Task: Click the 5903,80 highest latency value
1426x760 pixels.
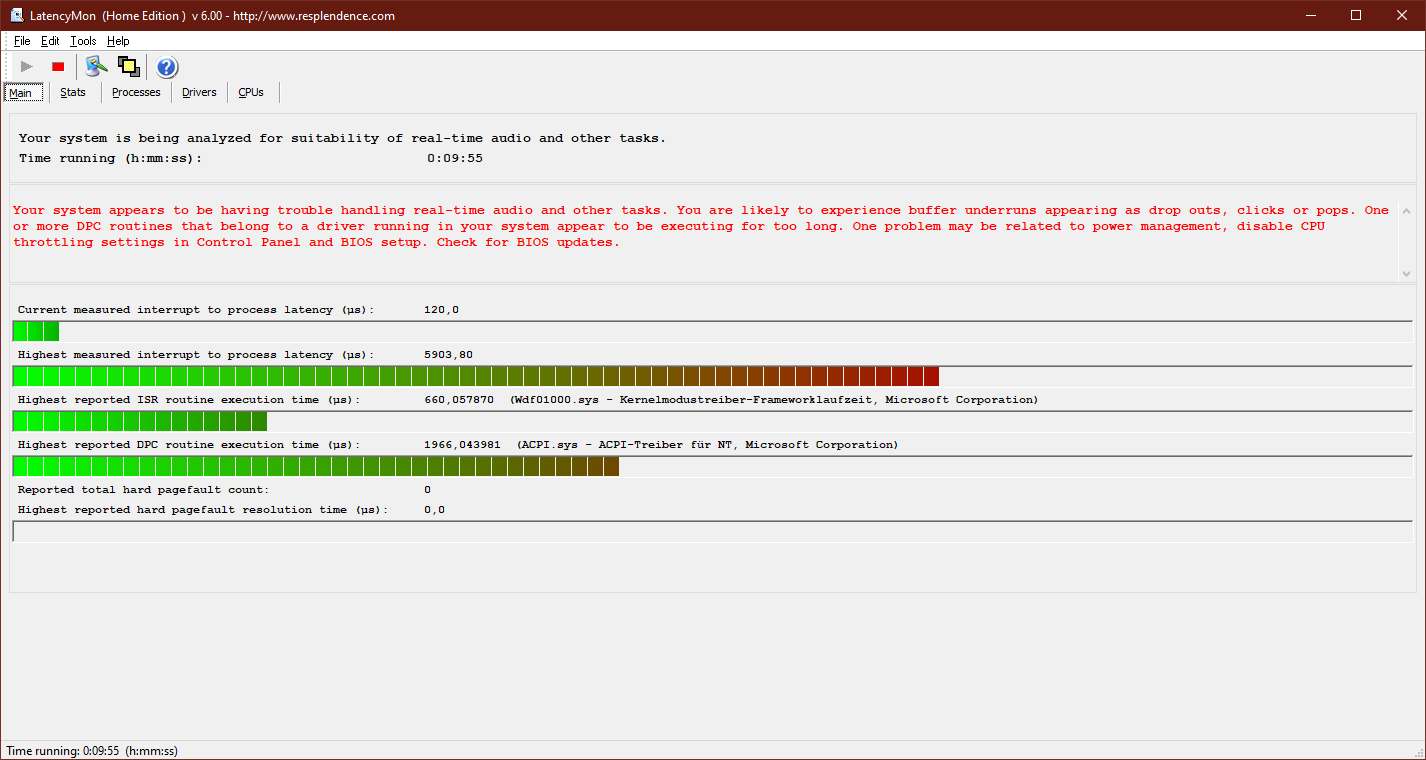Action: 449,355
